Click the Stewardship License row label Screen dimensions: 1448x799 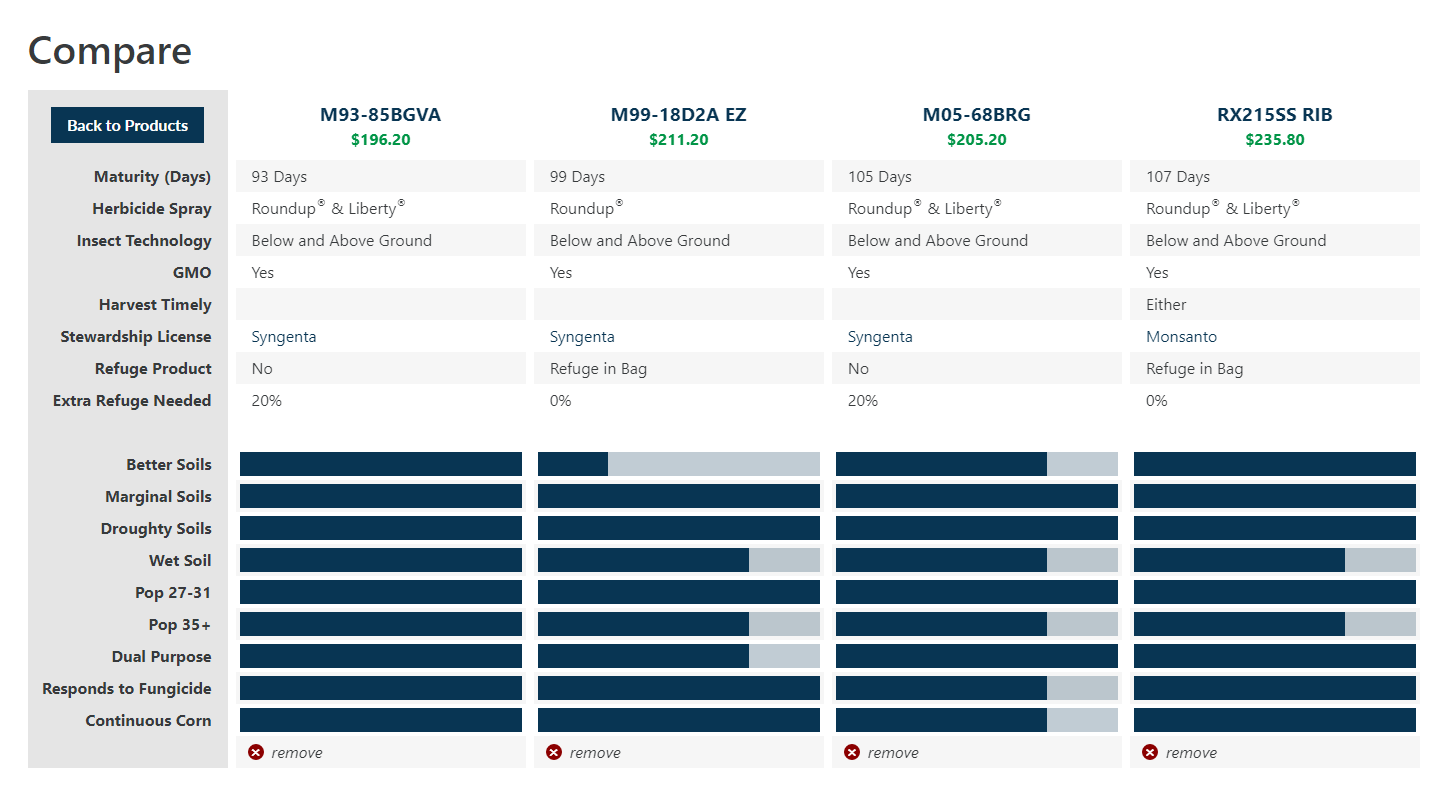tap(136, 337)
